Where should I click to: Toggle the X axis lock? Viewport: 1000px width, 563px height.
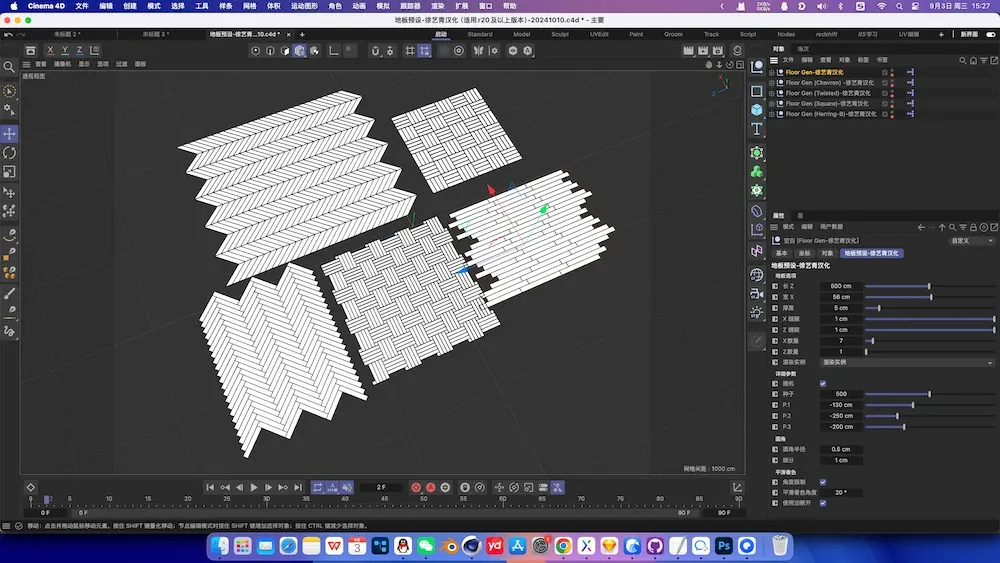pyautogui.click(x=50, y=50)
